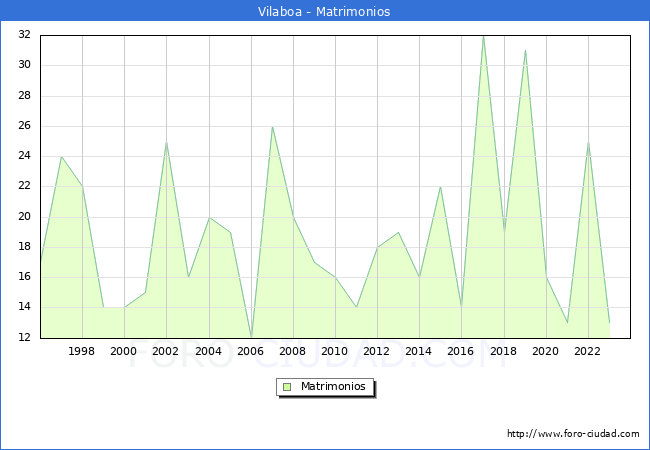Open the foro-ciudad.com website link

pyautogui.click(x=573, y=434)
